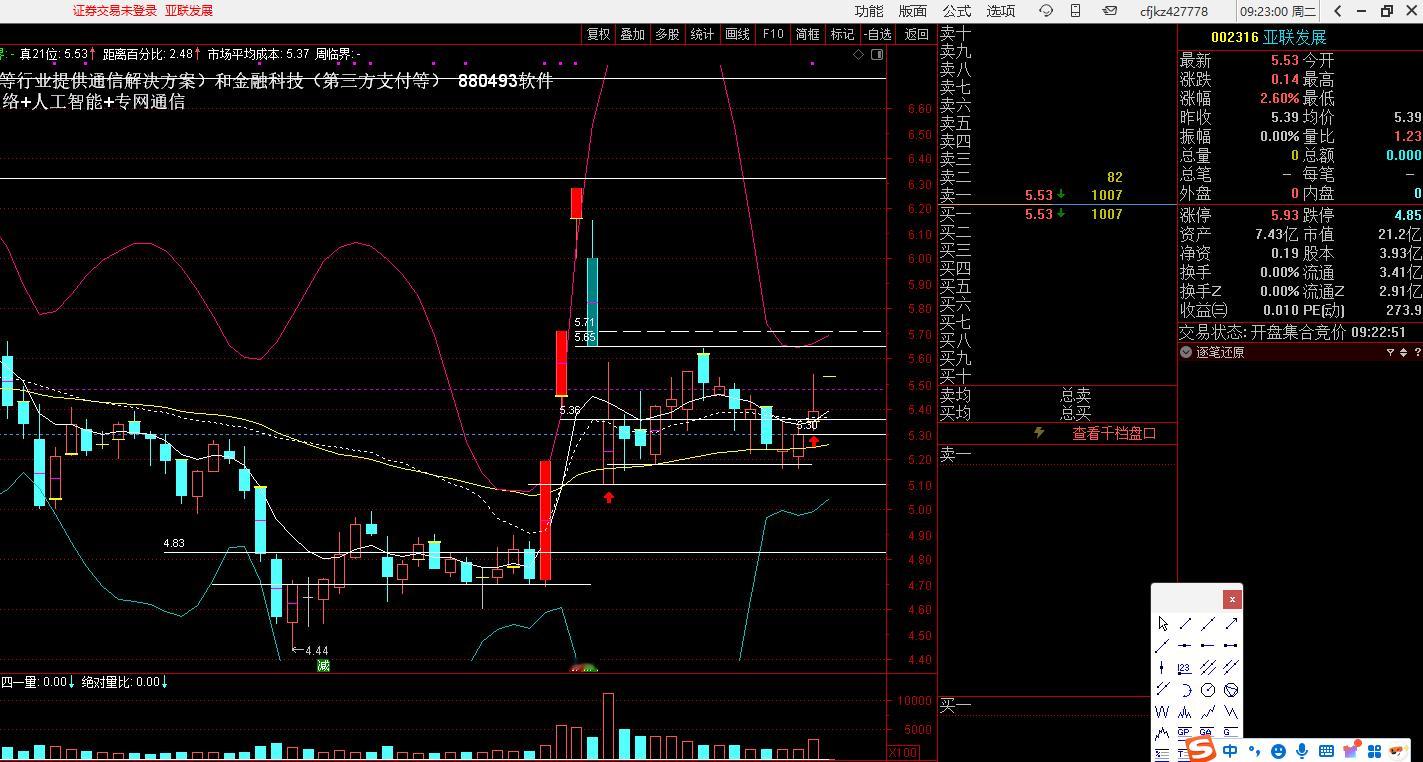The image size is (1423, 762).
Task: Open the Sogou toolbox grid icon
Action: tap(1375, 751)
